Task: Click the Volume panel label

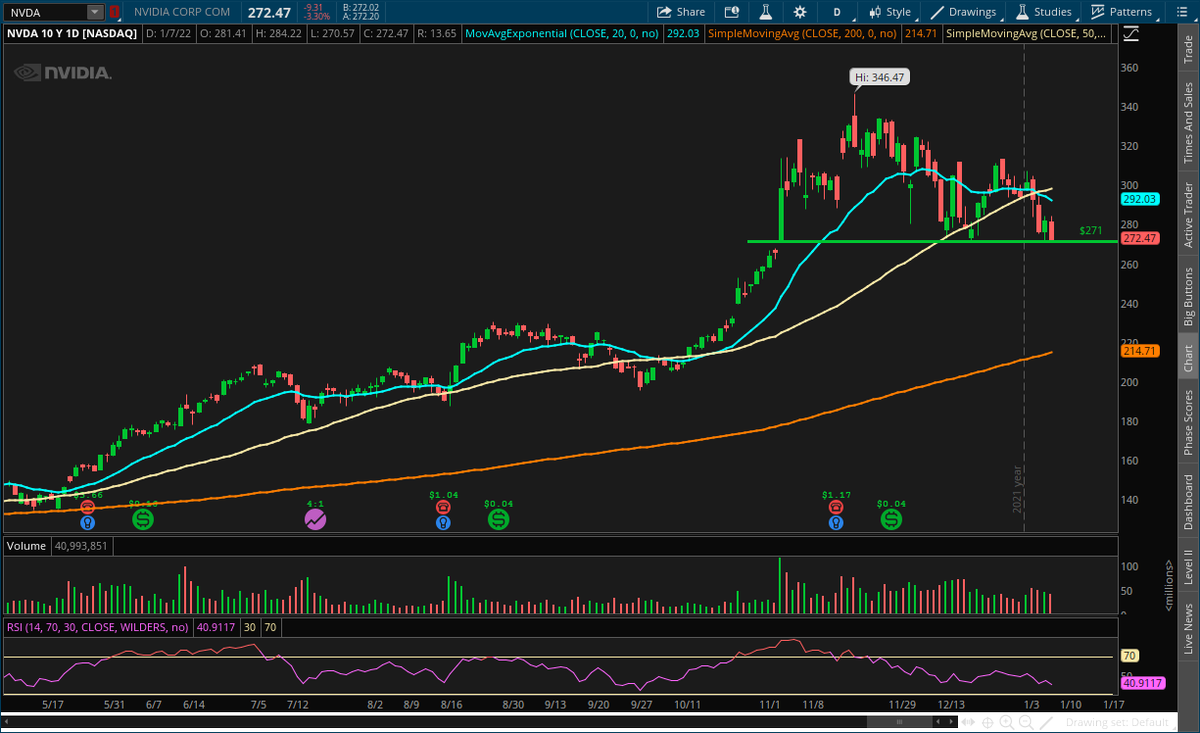Action: click(x=27, y=546)
